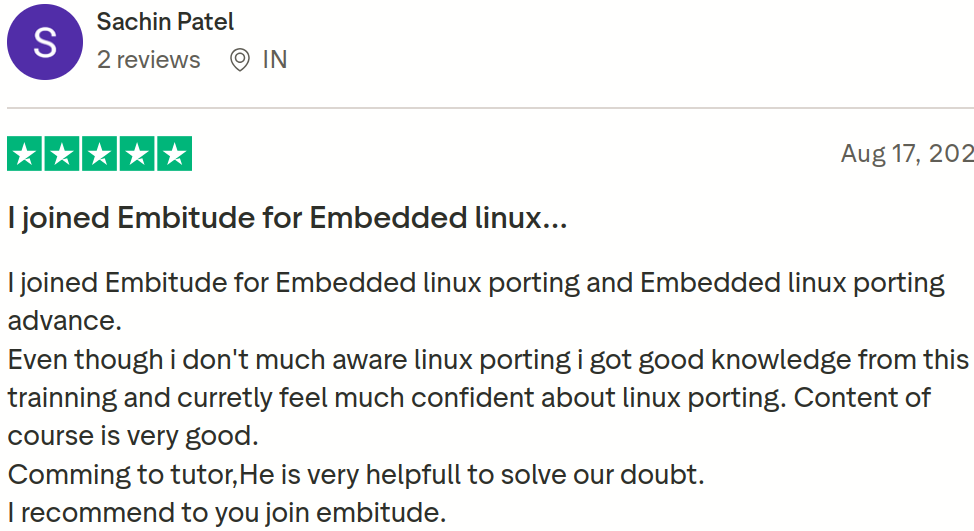Click the Aug 17 review date
Screen dimensions: 974x531
click(906, 154)
